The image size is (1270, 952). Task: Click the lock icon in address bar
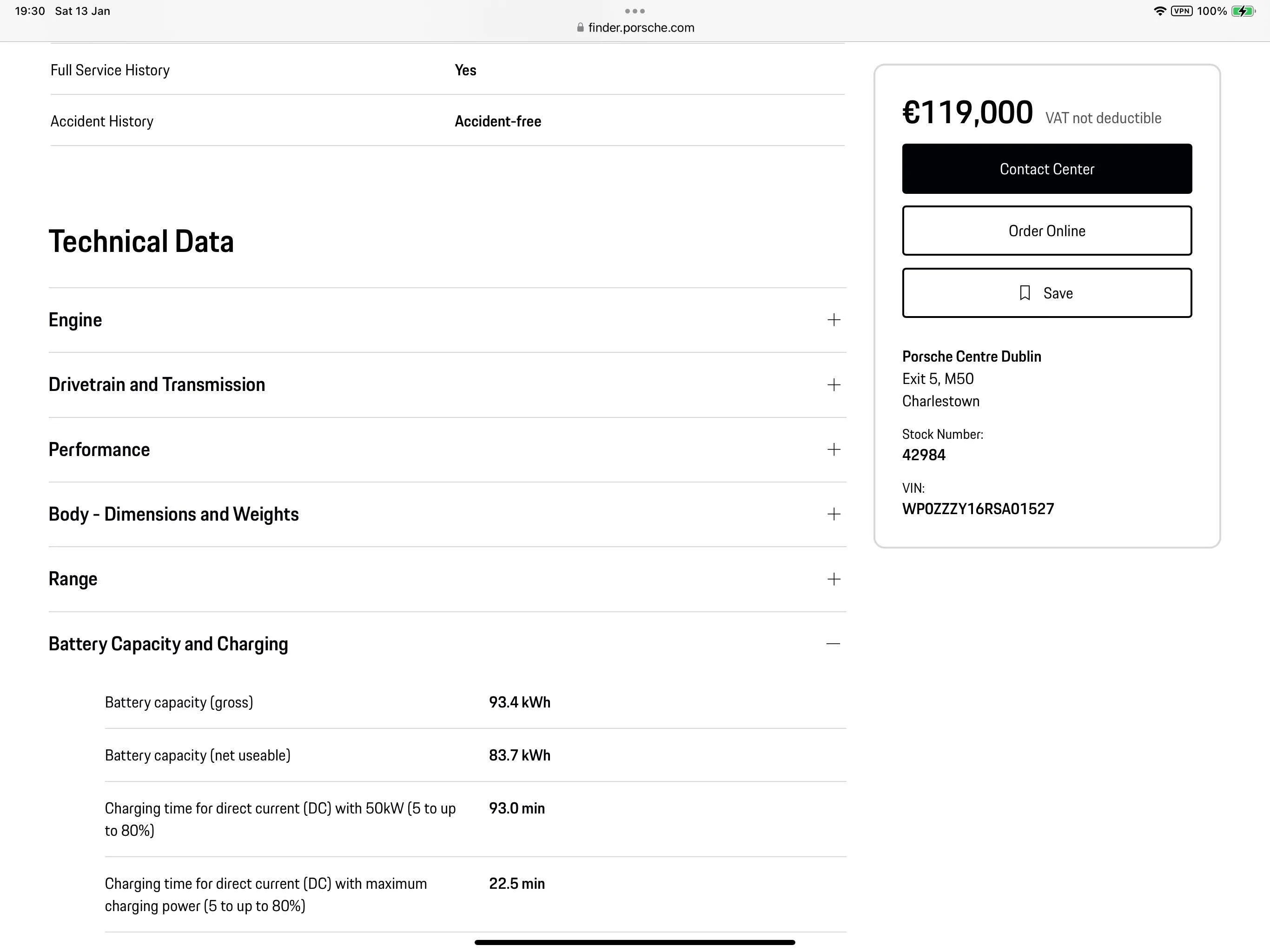click(581, 27)
